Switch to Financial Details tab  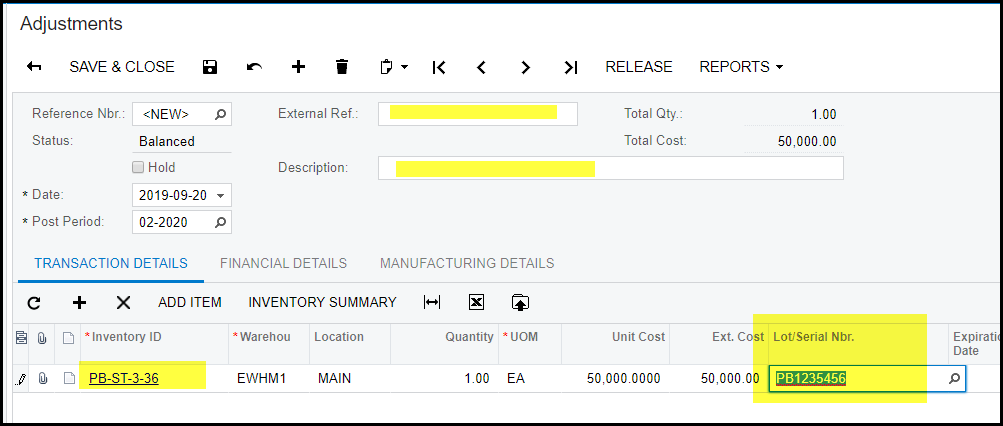[283, 263]
